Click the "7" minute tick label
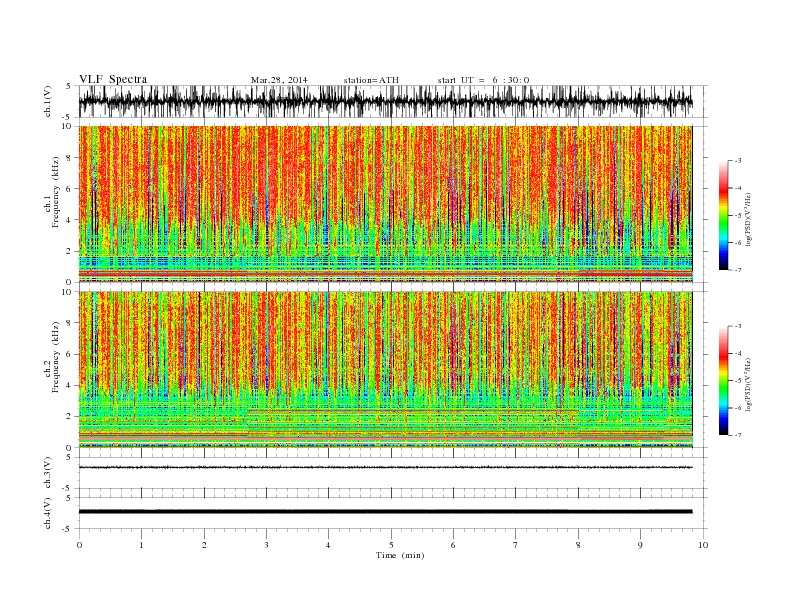Viewport: 792px width, 612px height. (x=516, y=545)
